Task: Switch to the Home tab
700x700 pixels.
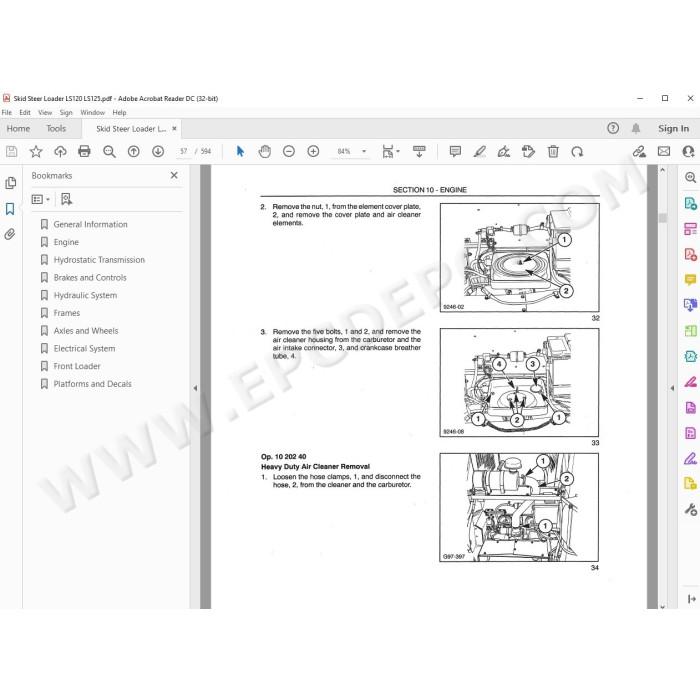Action: 18,129
